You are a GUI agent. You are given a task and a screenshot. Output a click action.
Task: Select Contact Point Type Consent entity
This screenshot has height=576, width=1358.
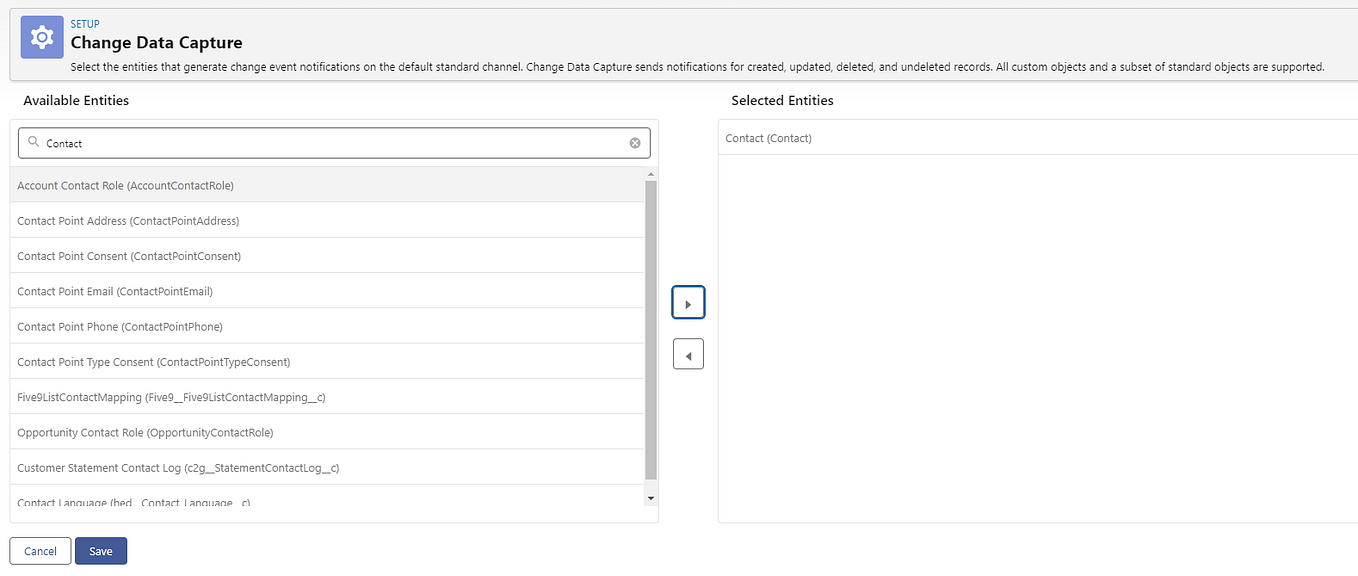(x=154, y=362)
